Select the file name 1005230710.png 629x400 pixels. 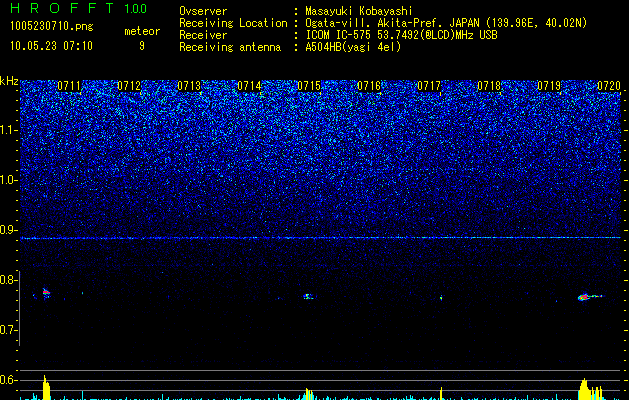(52, 26)
